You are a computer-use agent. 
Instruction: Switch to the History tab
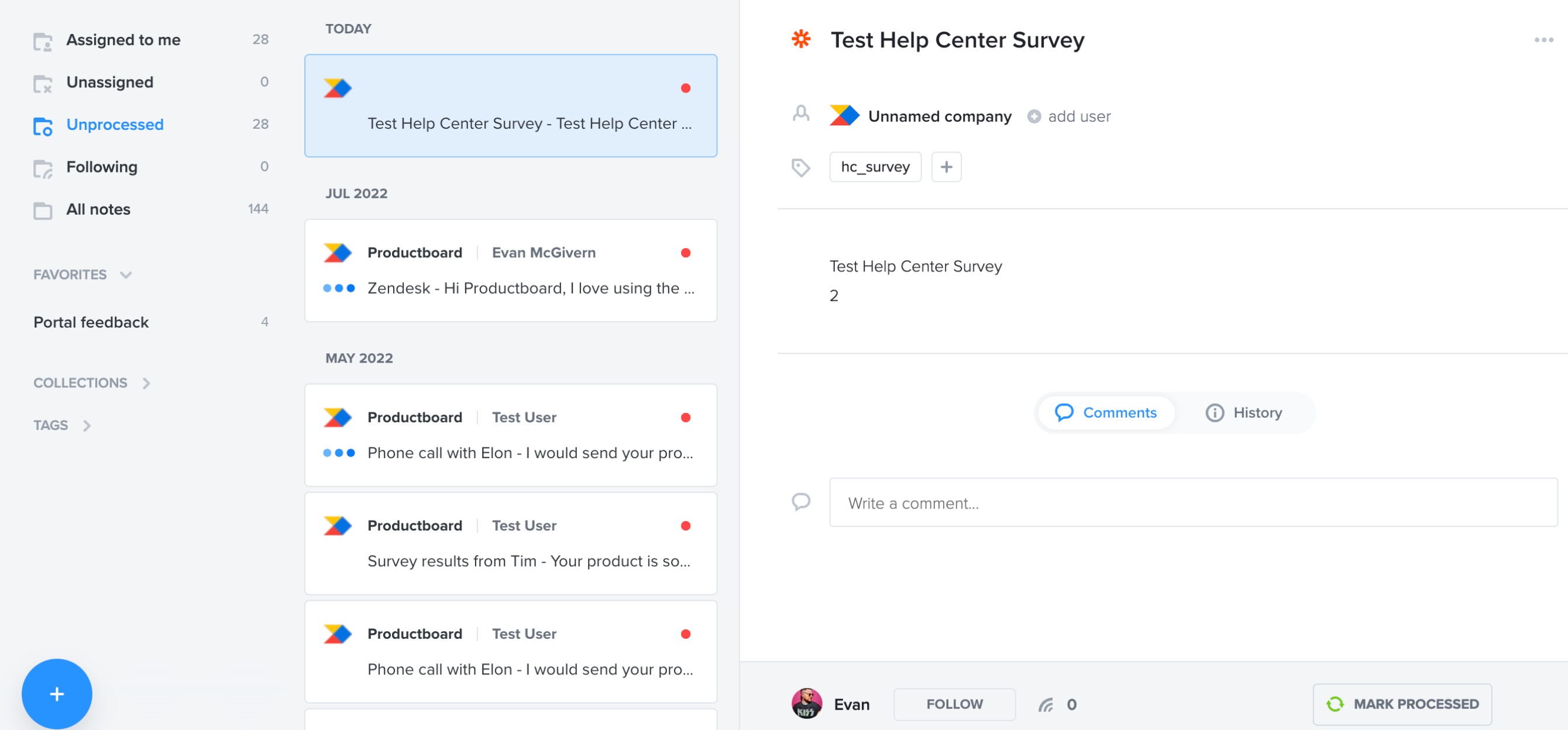1243,413
